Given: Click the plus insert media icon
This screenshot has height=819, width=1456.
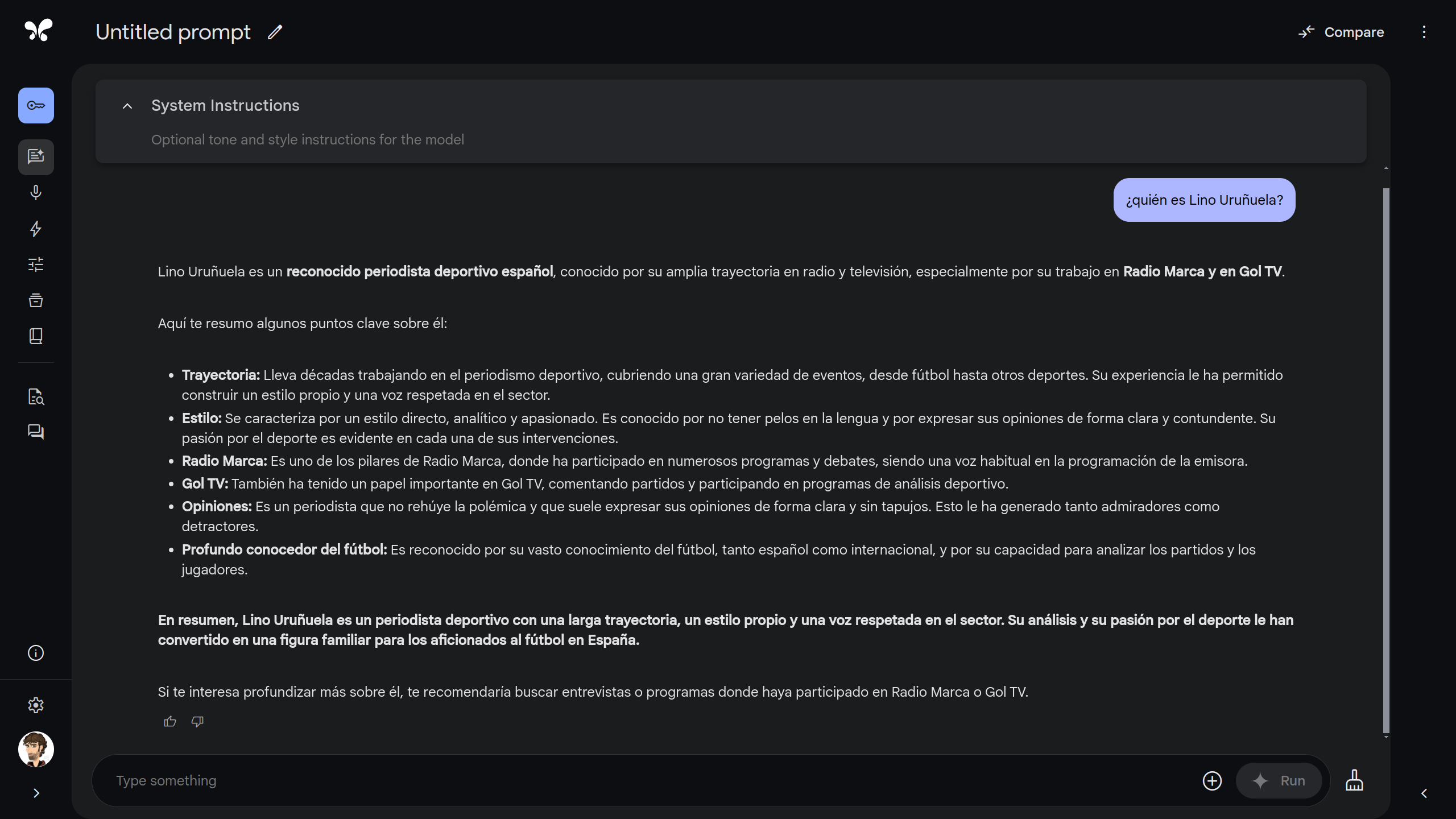Looking at the screenshot, I should tap(1212, 781).
